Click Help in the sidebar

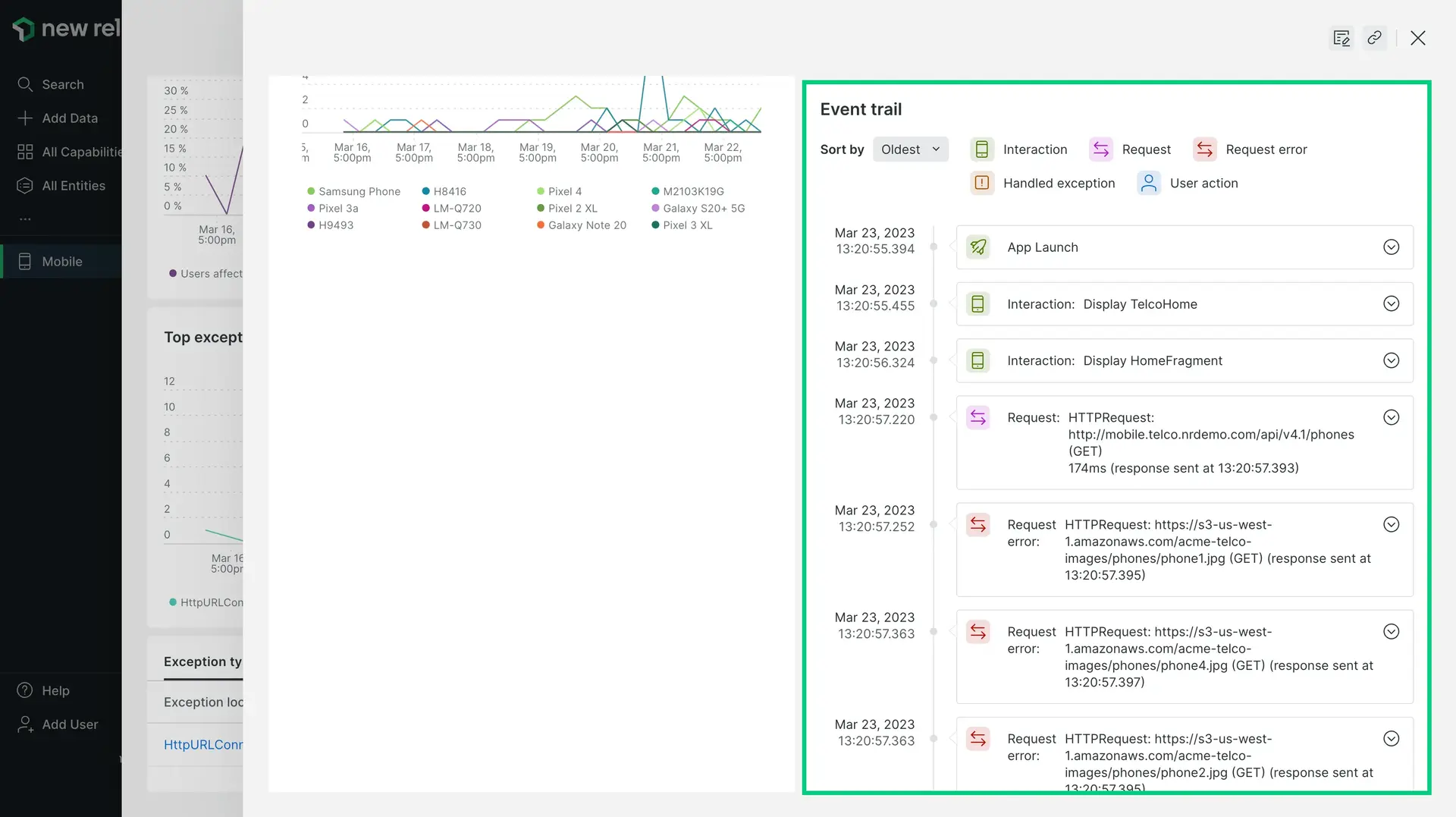[x=55, y=690]
